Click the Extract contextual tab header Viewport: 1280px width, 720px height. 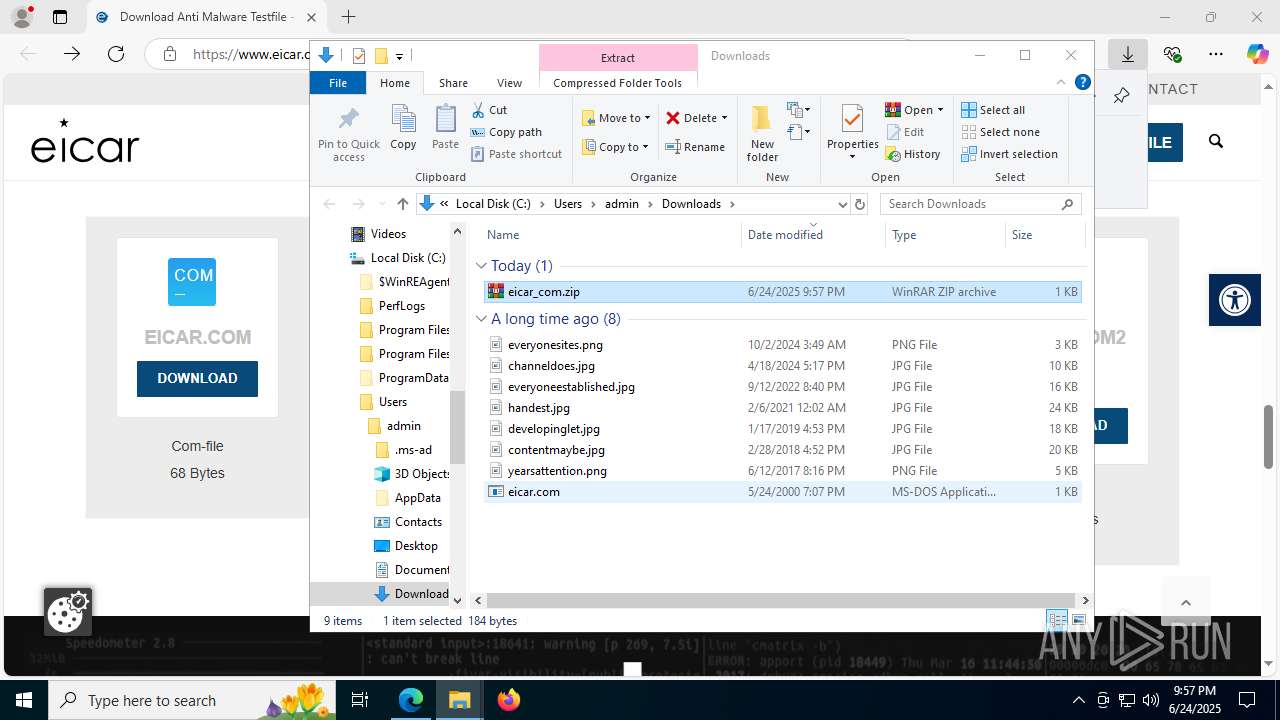coord(617,58)
